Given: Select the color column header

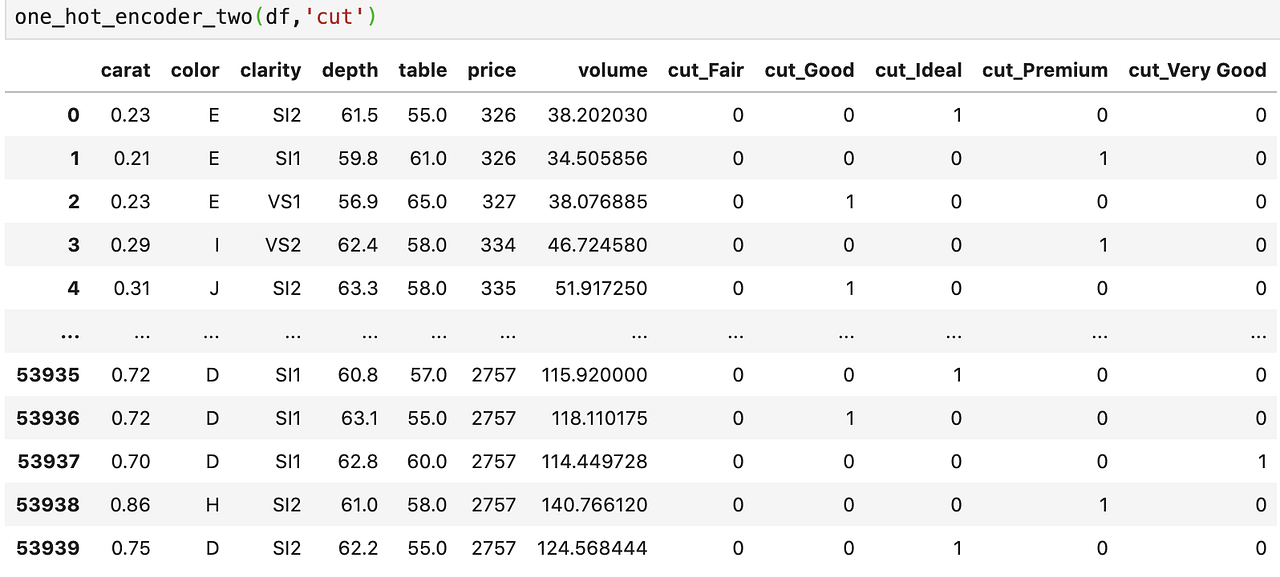Looking at the screenshot, I should 195,70.
